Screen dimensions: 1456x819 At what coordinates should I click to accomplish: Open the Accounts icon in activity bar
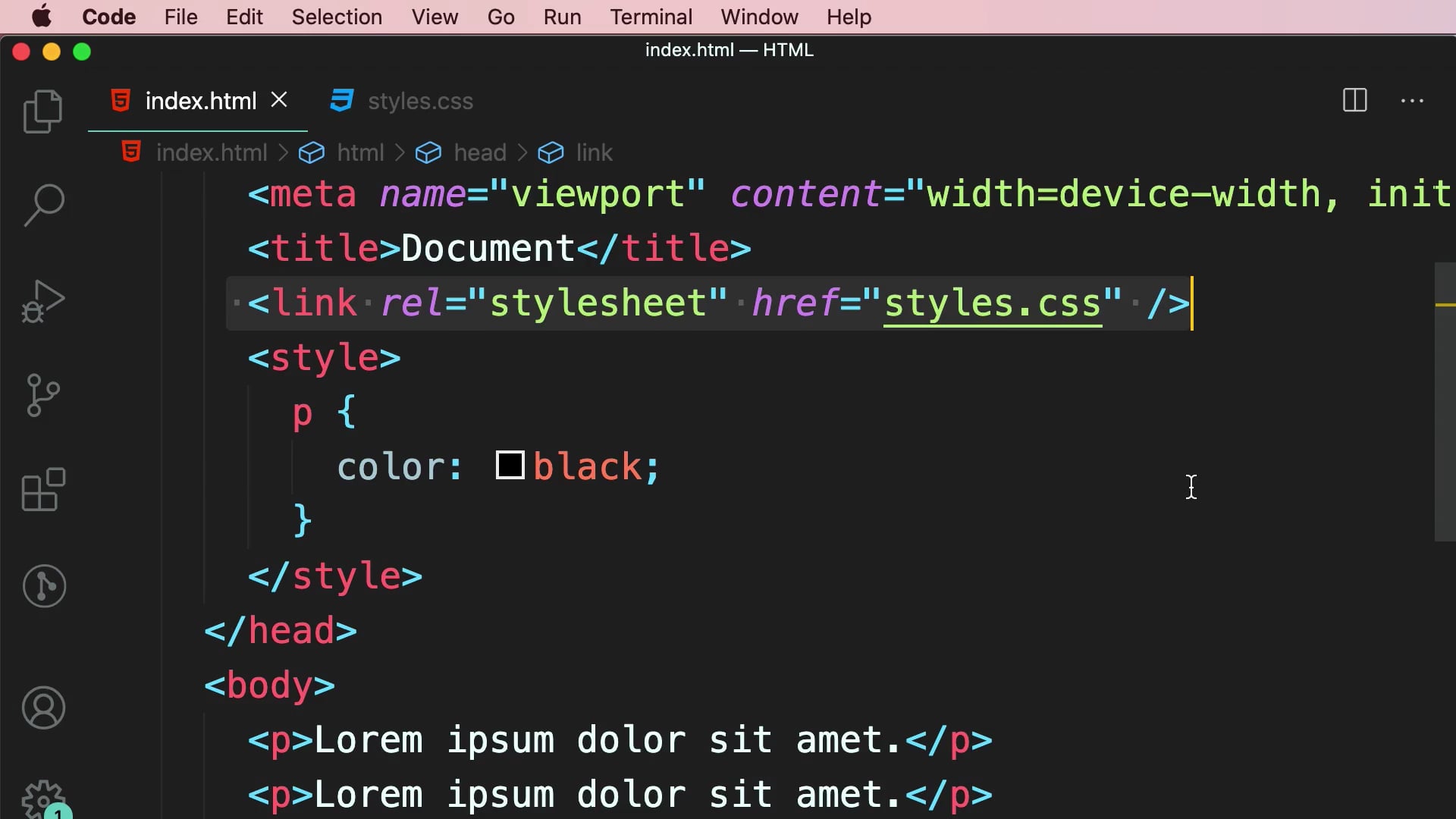click(x=43, y=708)
